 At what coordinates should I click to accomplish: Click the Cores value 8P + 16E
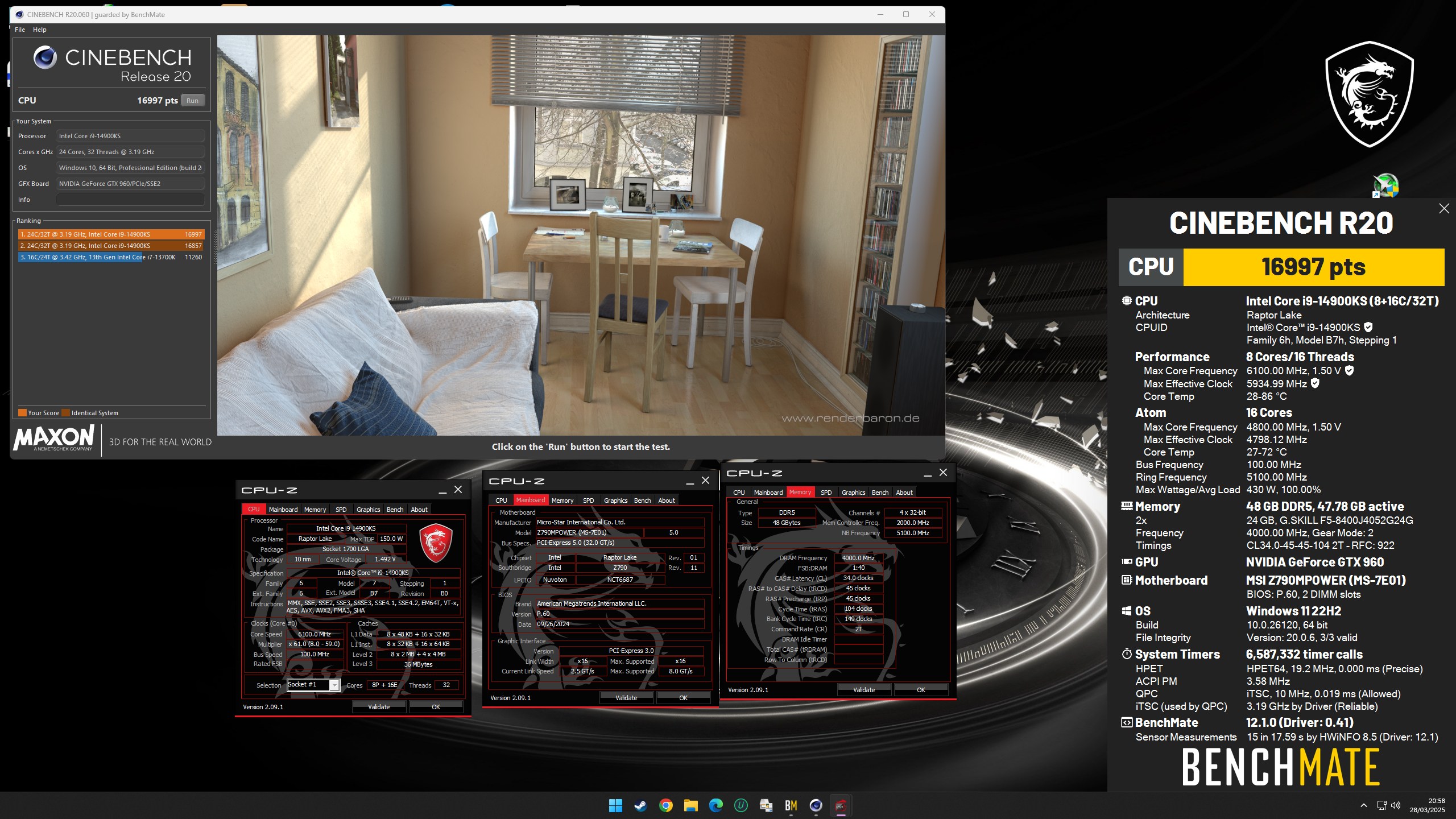[384, 685]
